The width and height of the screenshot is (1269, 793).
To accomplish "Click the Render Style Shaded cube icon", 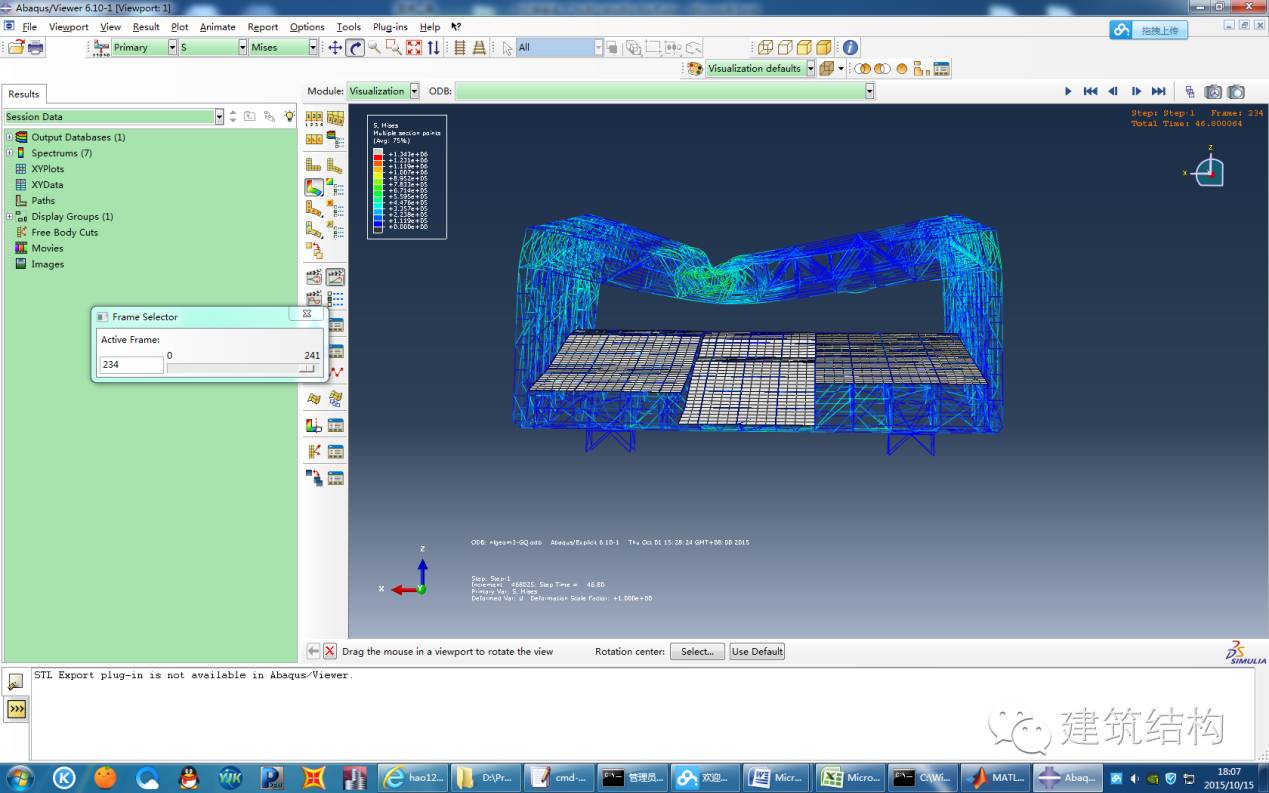I will click(x=823, y=47).
